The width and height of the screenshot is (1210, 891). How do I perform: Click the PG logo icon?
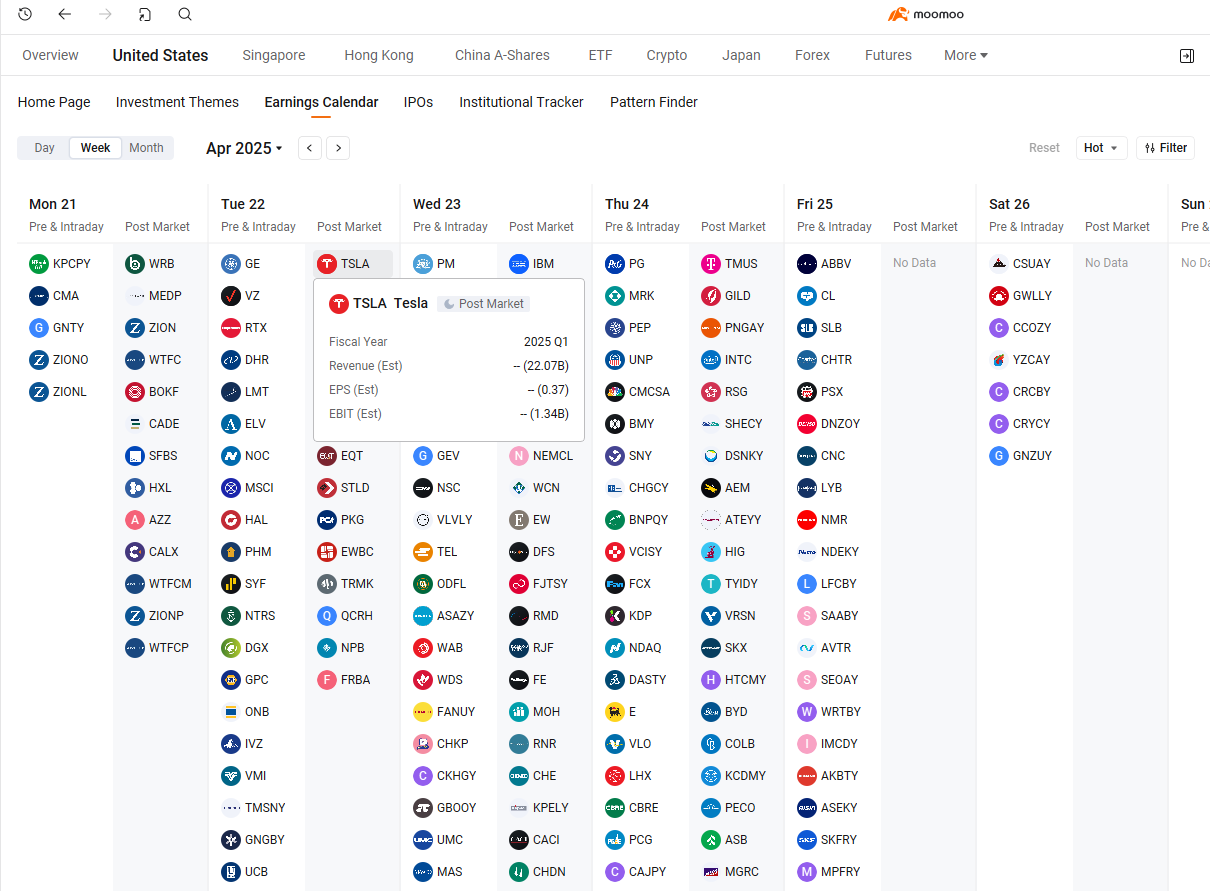615,264
